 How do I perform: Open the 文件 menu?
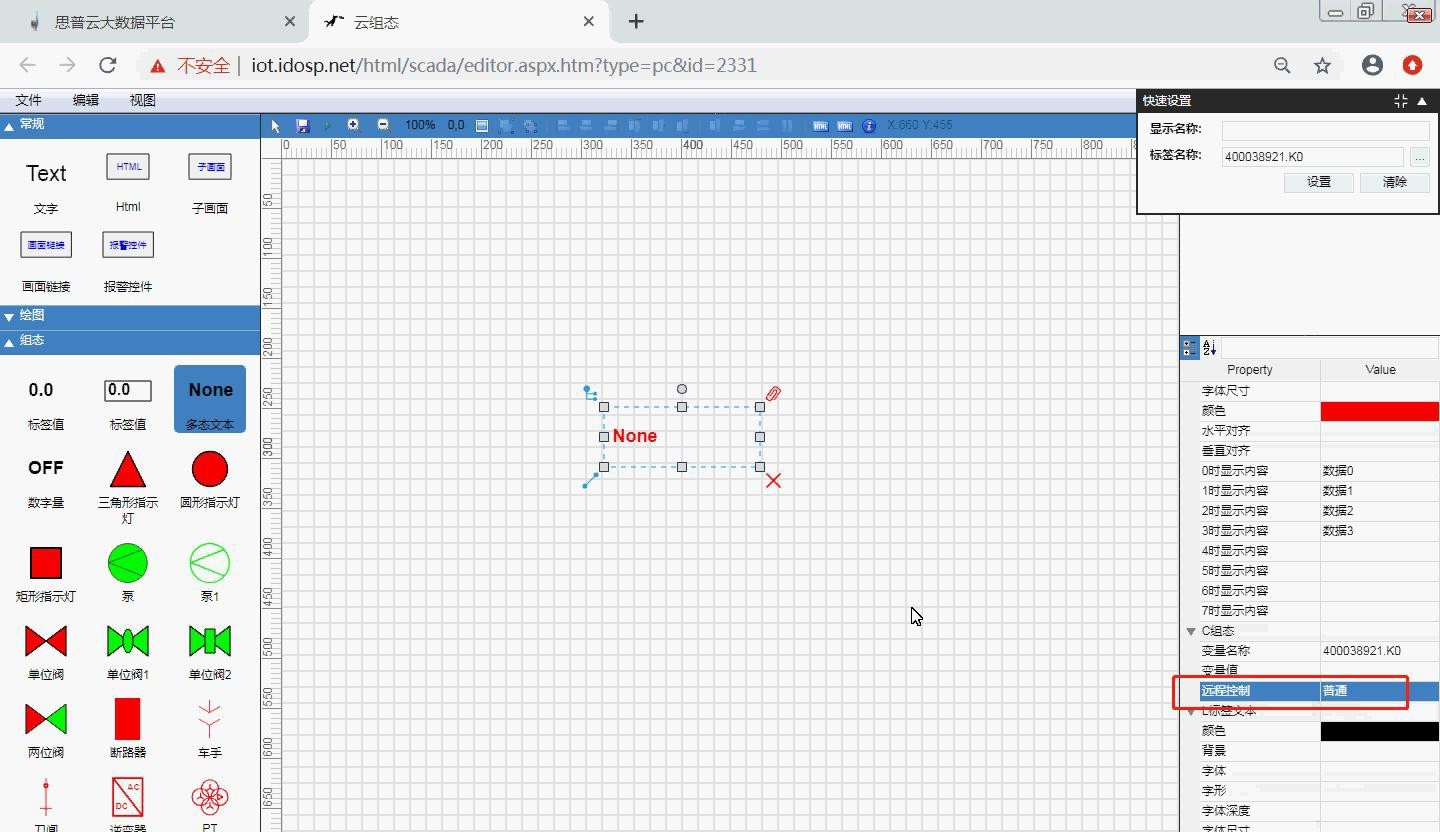(x=29, y=100)
